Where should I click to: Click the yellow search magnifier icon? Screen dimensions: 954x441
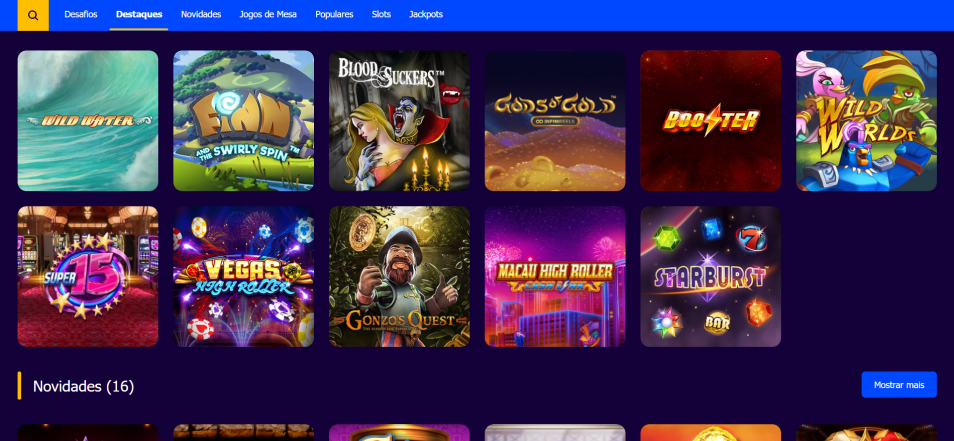[x=33, y=15]
